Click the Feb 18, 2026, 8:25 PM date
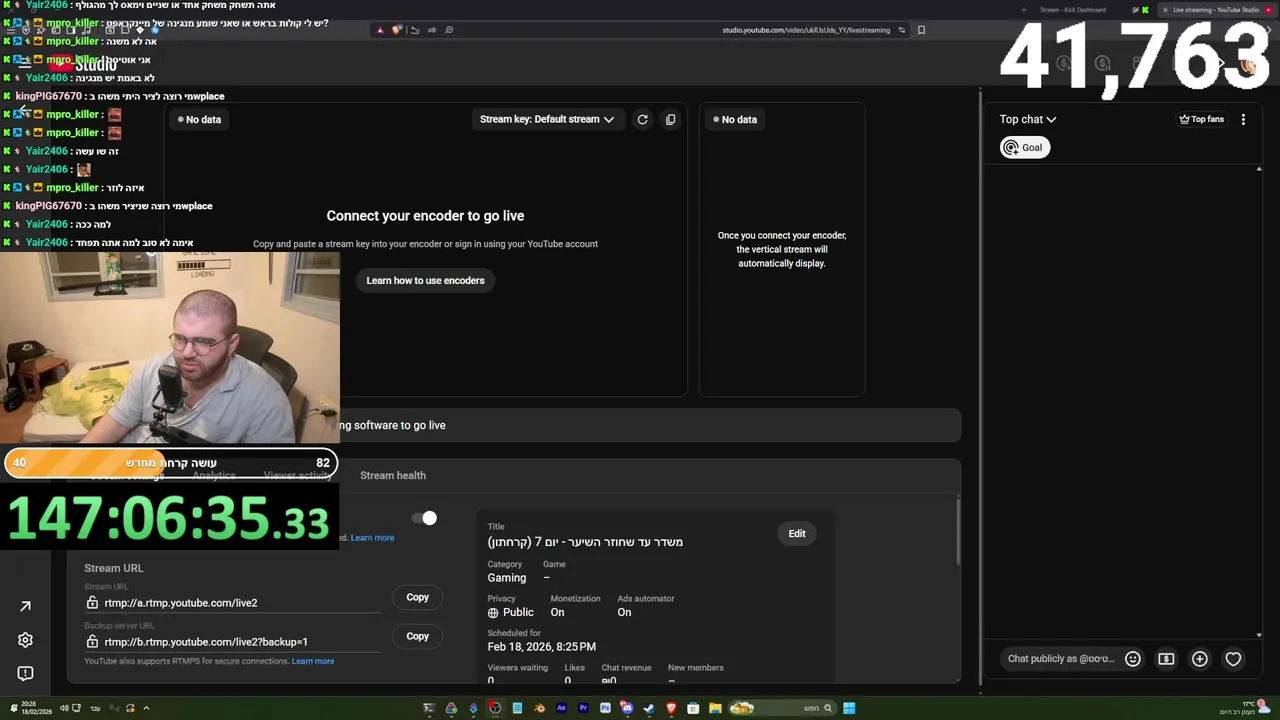1280x720 pixels. pyautogui.click(x=541, y=647)
